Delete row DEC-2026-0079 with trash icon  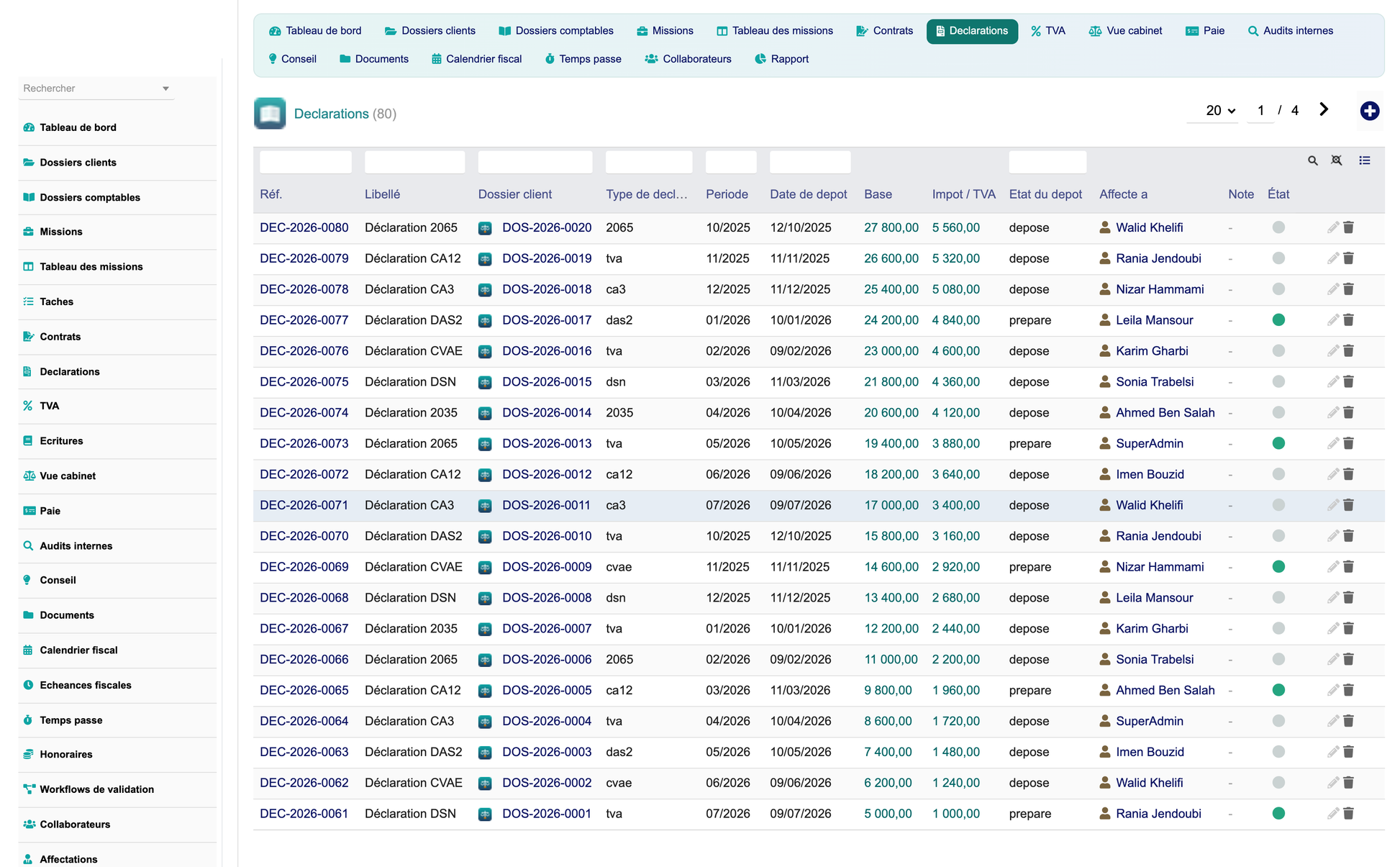click(x=1349, y=258)
